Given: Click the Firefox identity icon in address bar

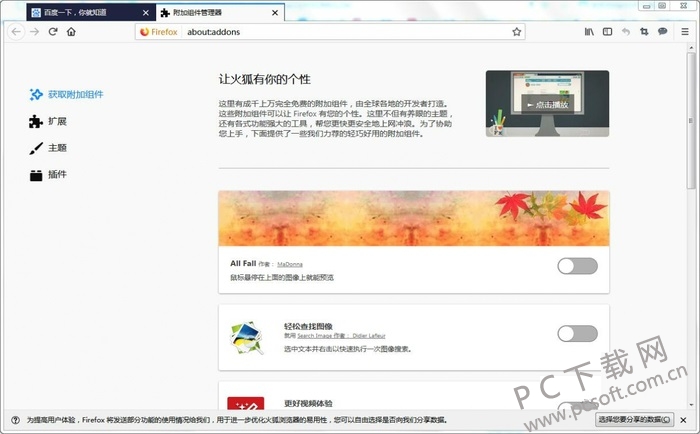Looking at the screenshot, I should pyautogui.click(x=158, y=32).
